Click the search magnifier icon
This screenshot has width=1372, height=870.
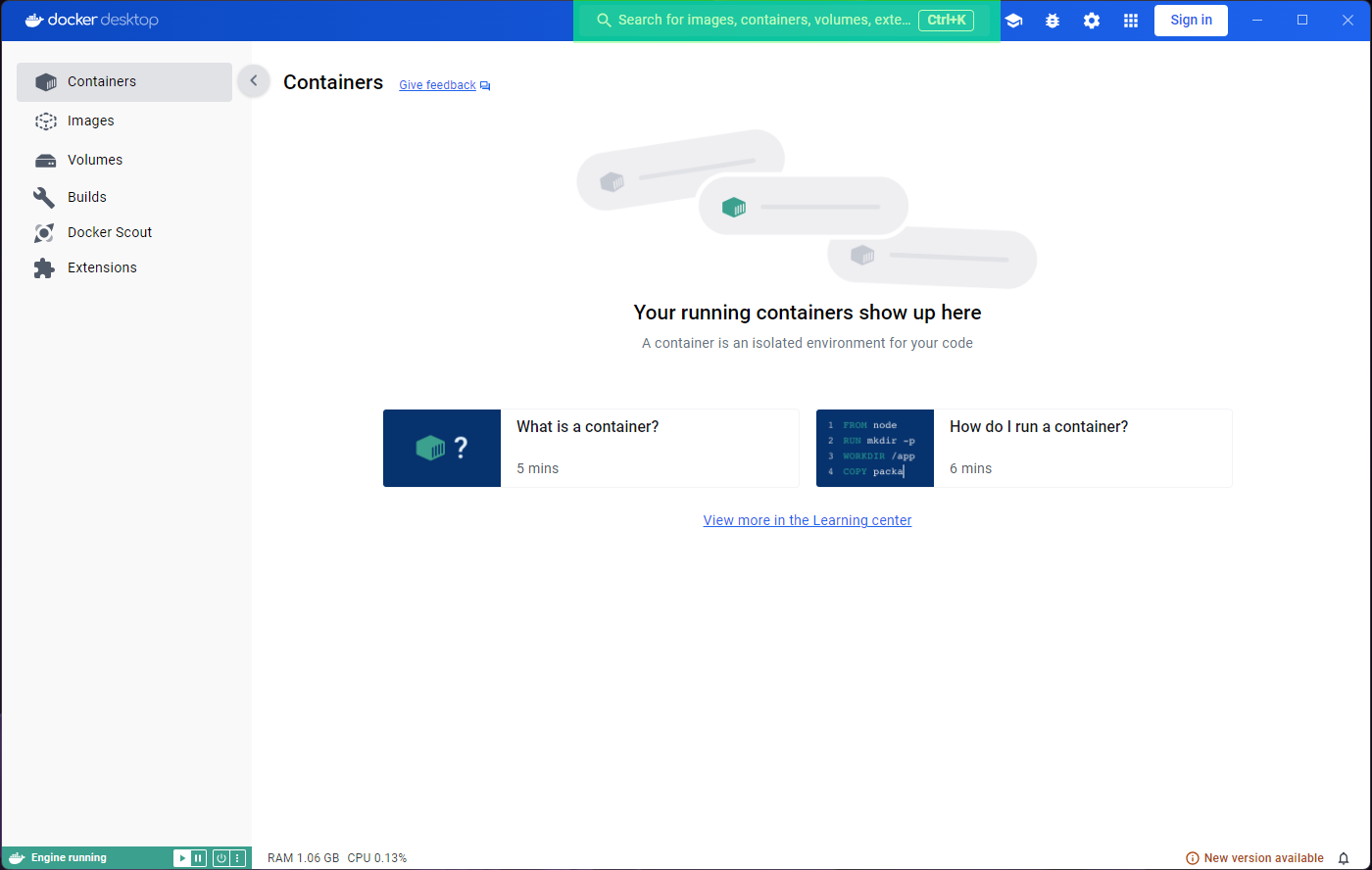(x=604, y=21)
